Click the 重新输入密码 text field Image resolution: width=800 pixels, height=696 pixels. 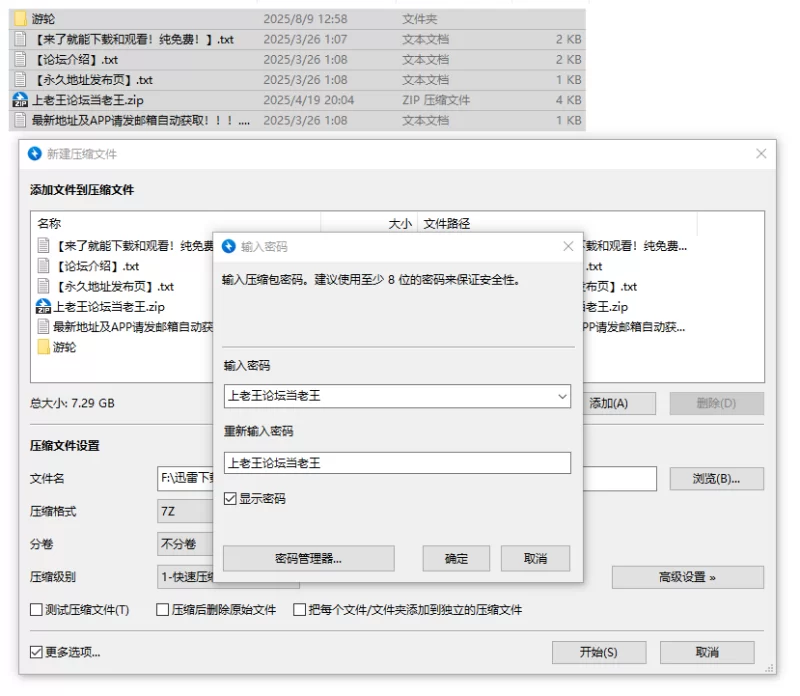[x=397, y=463]
